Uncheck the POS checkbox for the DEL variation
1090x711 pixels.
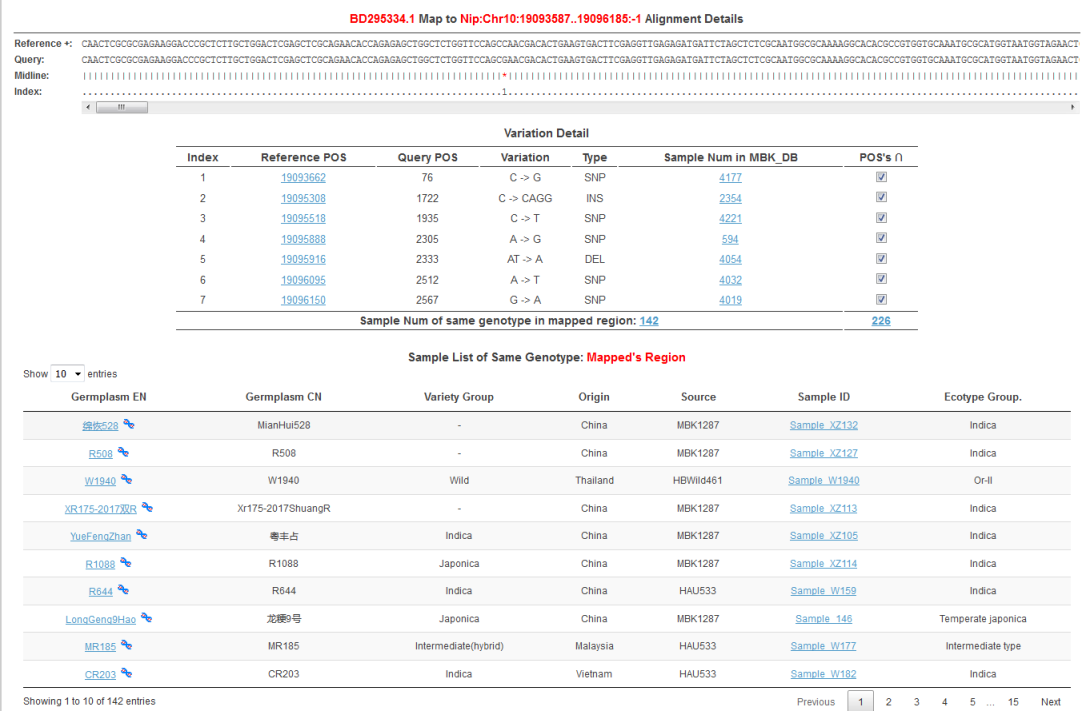[881, 259]
